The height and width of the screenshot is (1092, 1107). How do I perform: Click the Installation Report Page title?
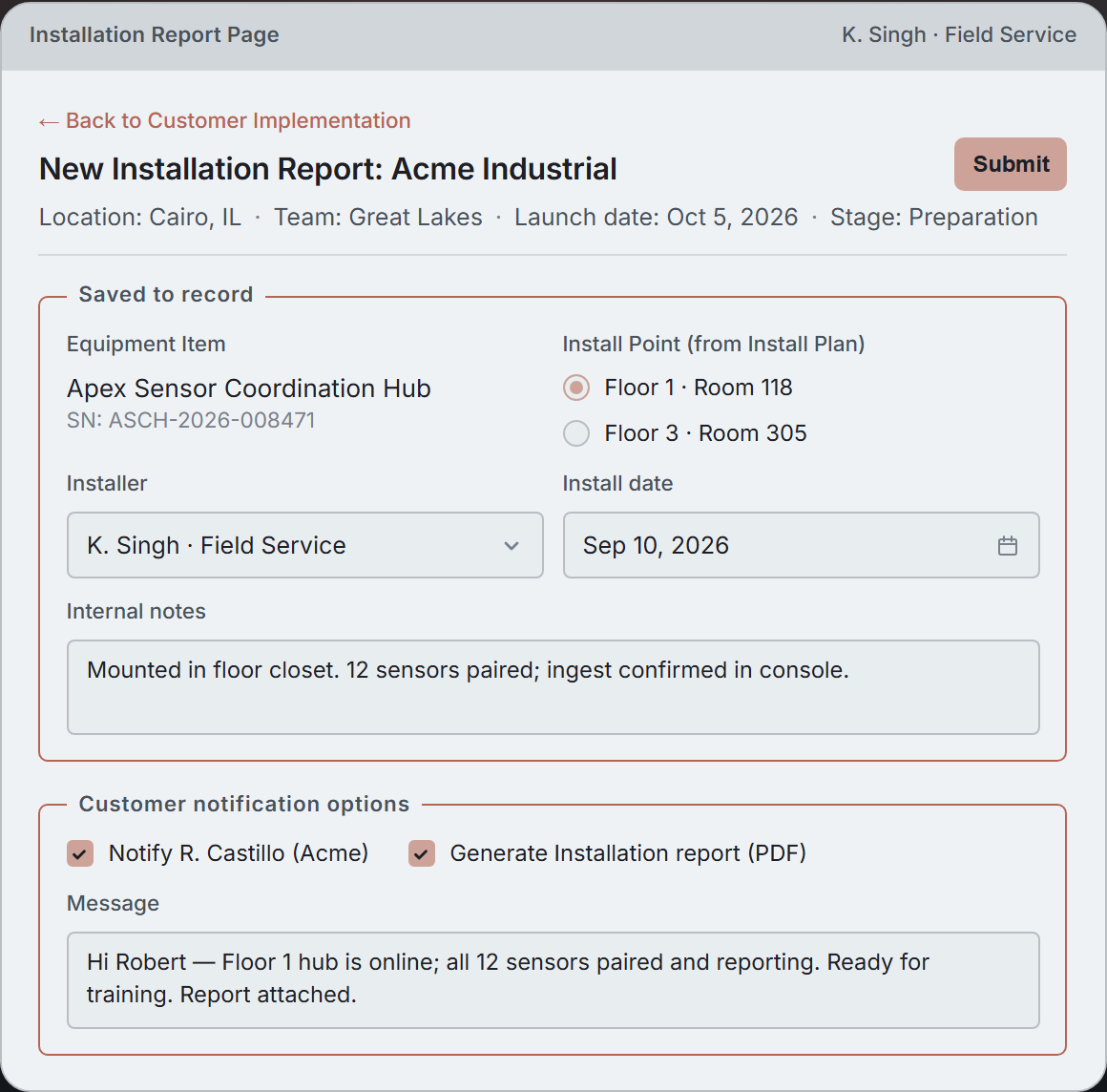pyautogui.click(x=154, y=34)
